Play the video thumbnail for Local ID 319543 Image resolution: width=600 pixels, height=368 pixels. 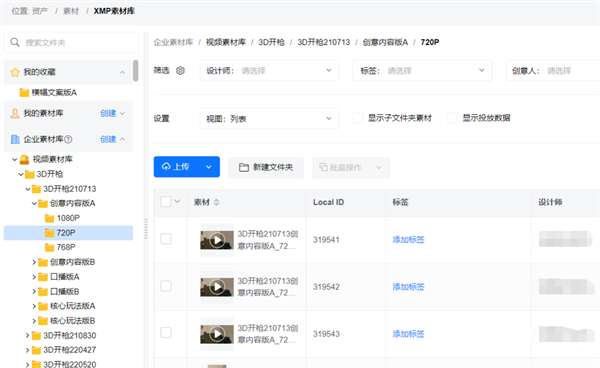[217, 334]
